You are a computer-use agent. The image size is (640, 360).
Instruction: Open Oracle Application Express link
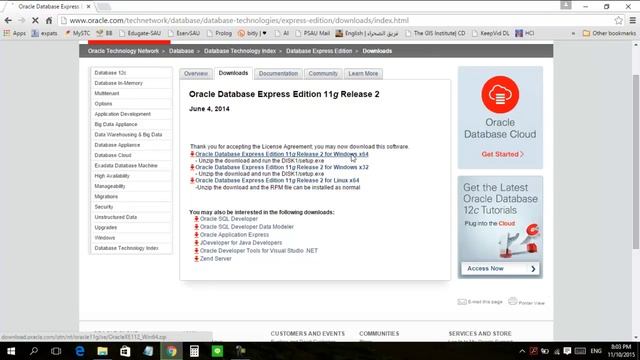tap(234, 235)
